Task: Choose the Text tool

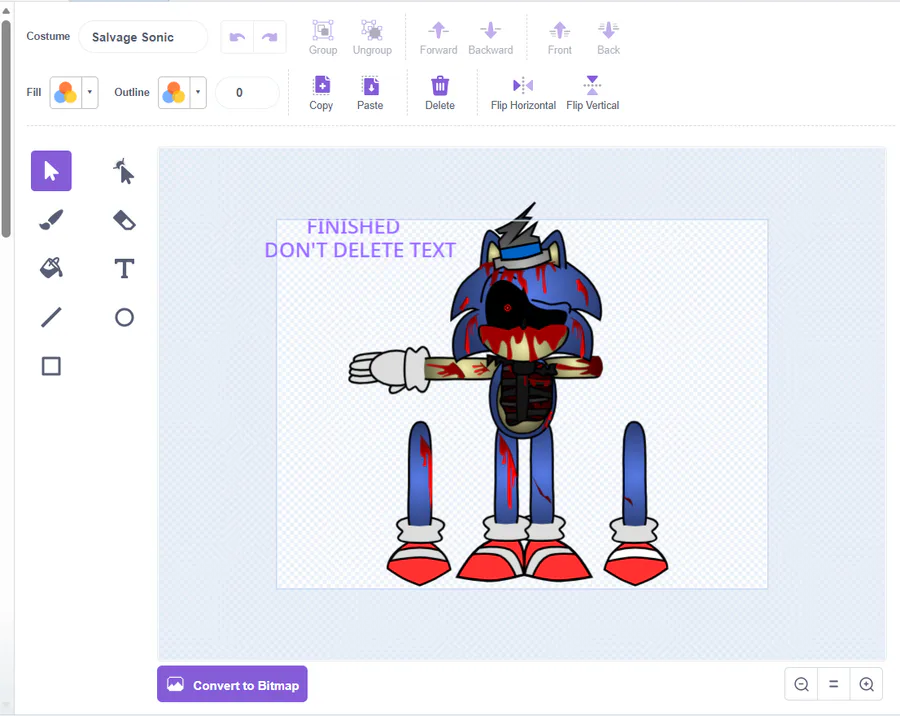Action: 124,269
